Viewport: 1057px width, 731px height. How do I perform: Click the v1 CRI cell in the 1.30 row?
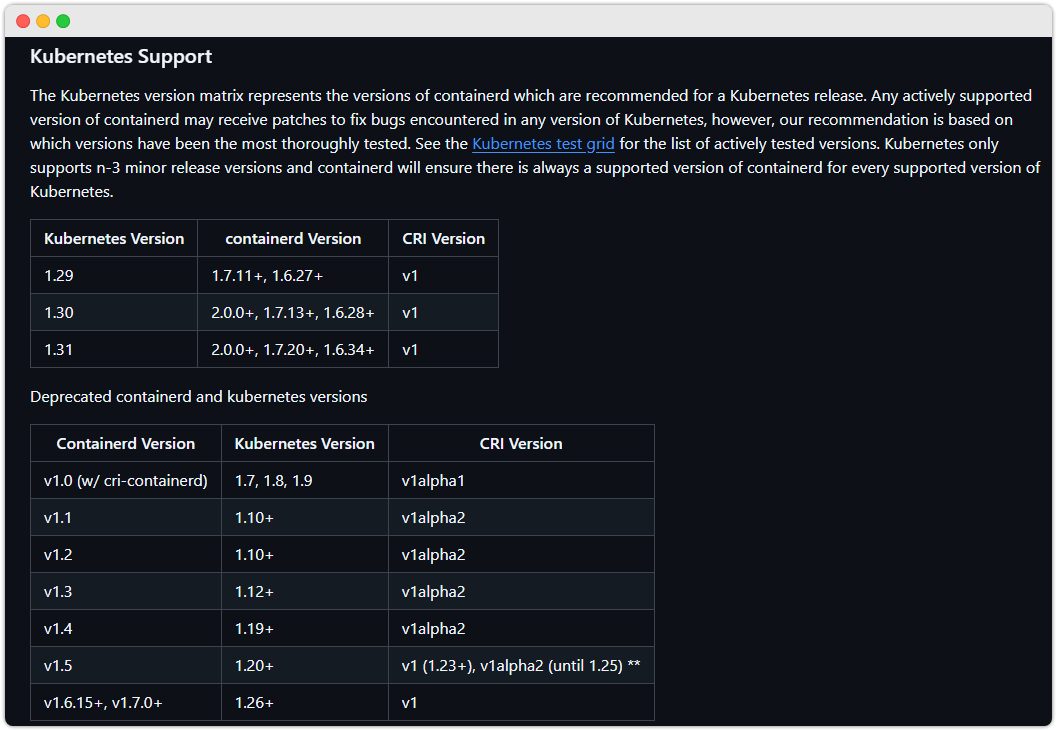(x=444, y=312)
